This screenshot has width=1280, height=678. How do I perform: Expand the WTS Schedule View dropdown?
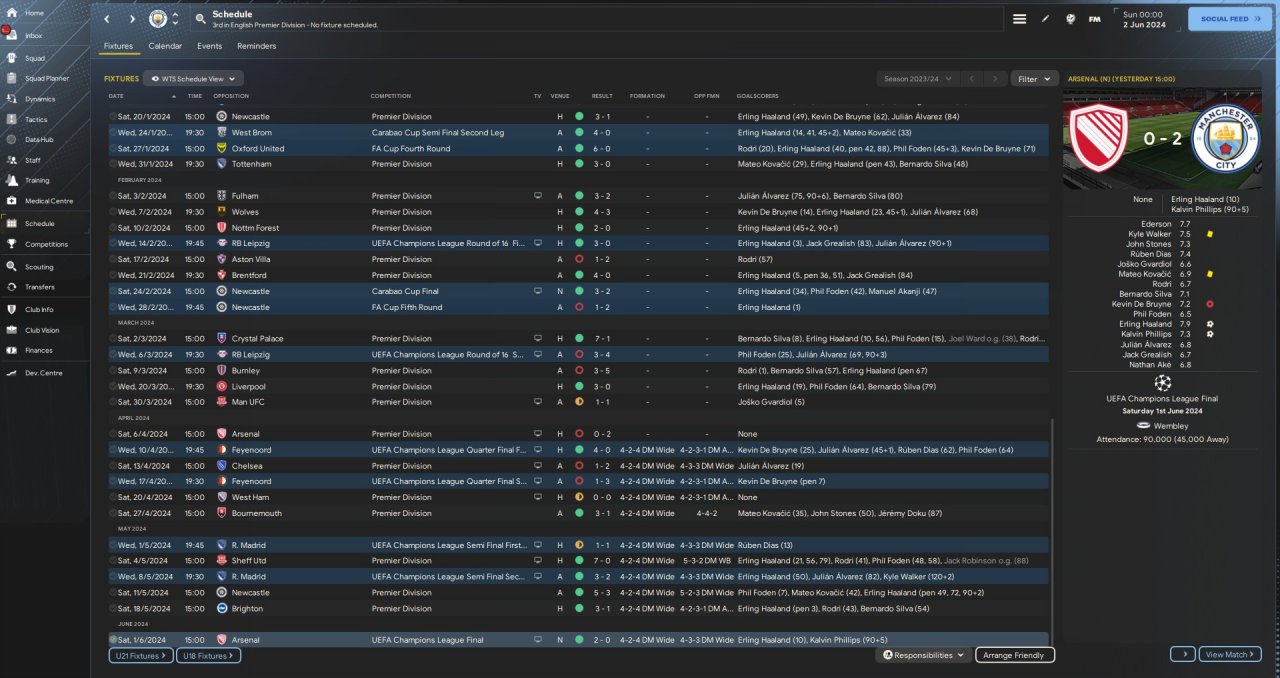coord(193,78)
